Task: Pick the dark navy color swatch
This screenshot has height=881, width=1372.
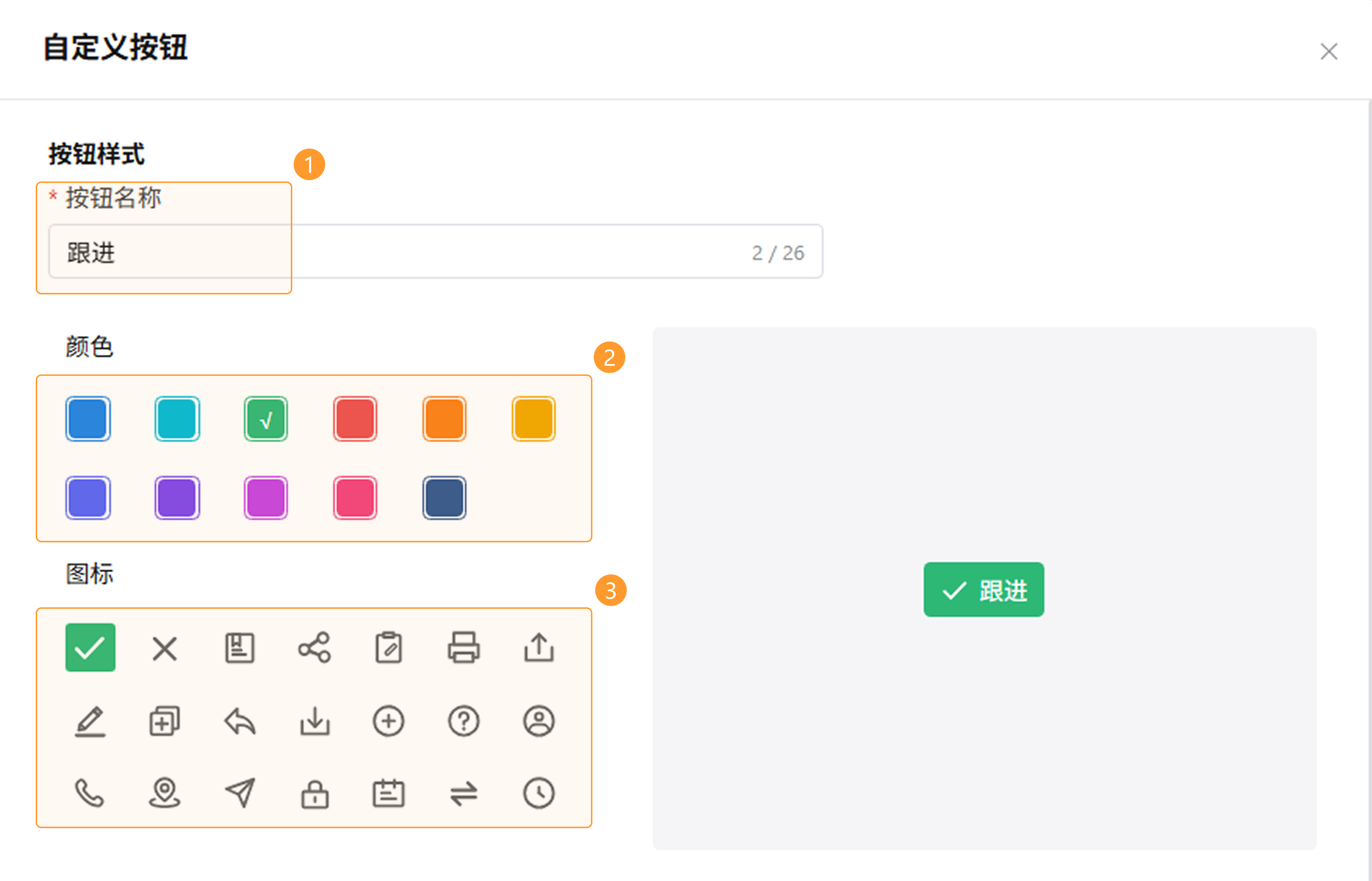Action: click(444, 498)
